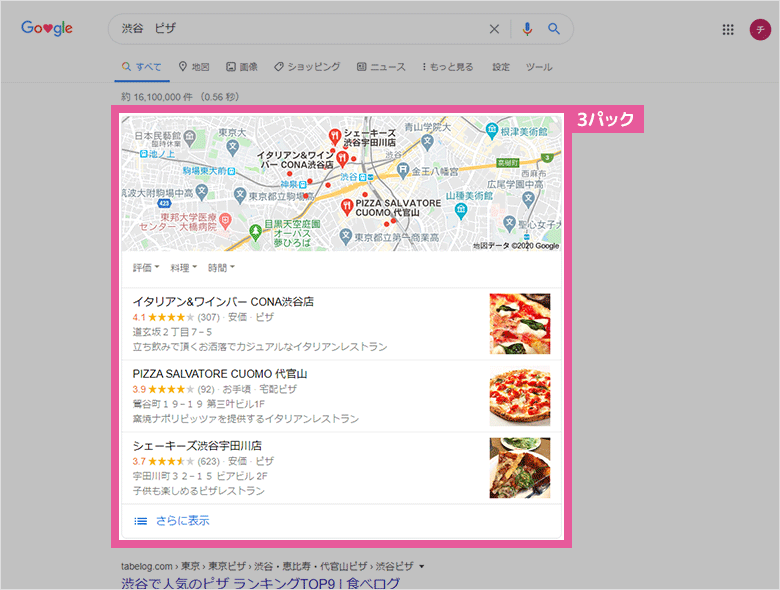Open the ツール options
Viewport: 780px width, 590px height.
pyautogui.click(x=539, y=67)
